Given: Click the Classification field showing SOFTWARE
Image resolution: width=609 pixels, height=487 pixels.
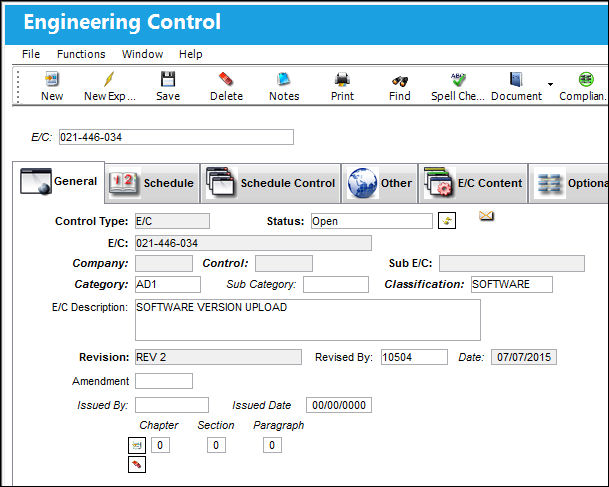Looking at the screenshot, I should (x=512, y=284).
